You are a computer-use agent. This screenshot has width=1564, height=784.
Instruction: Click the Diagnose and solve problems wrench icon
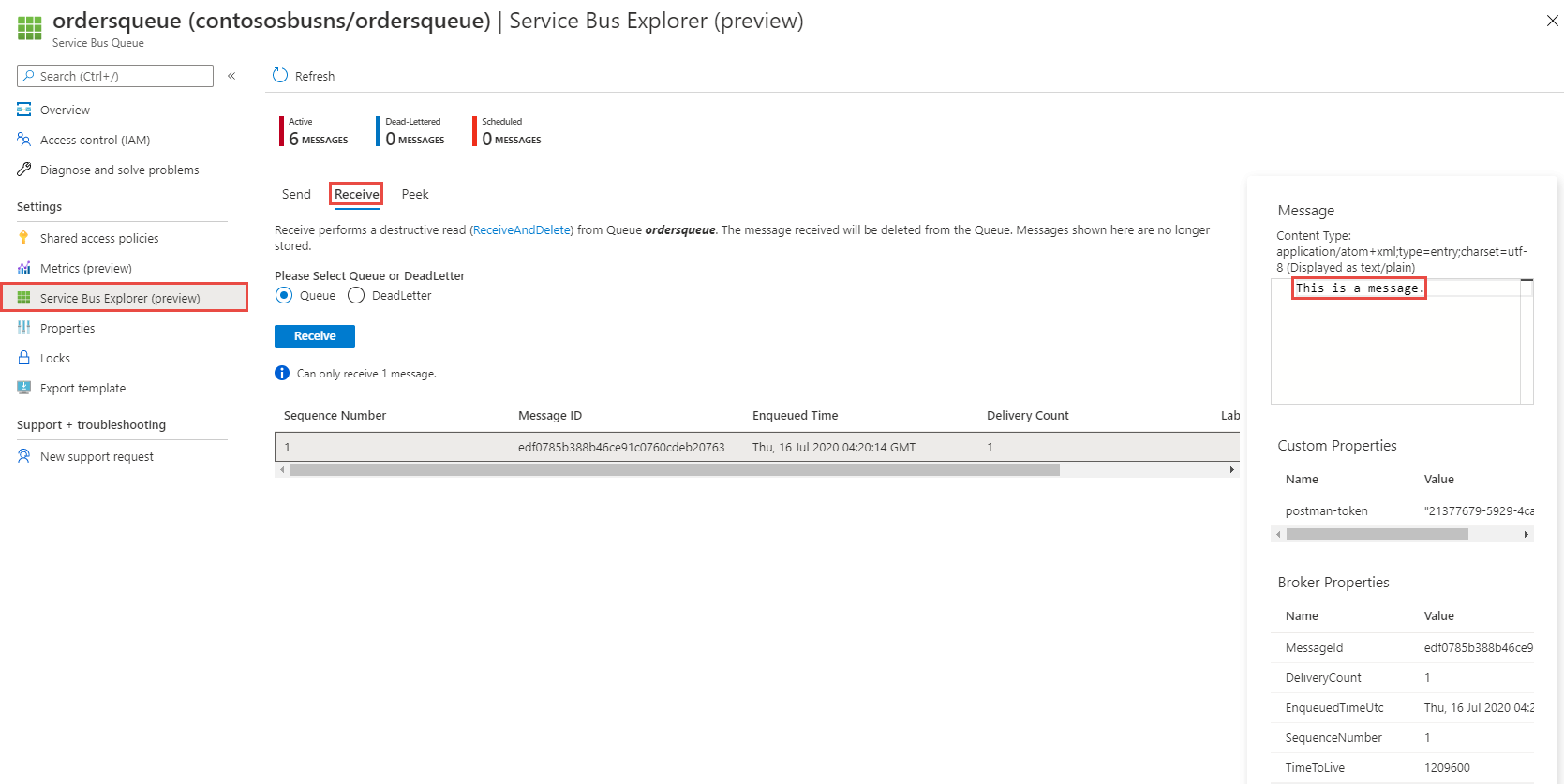pos(24,170)
